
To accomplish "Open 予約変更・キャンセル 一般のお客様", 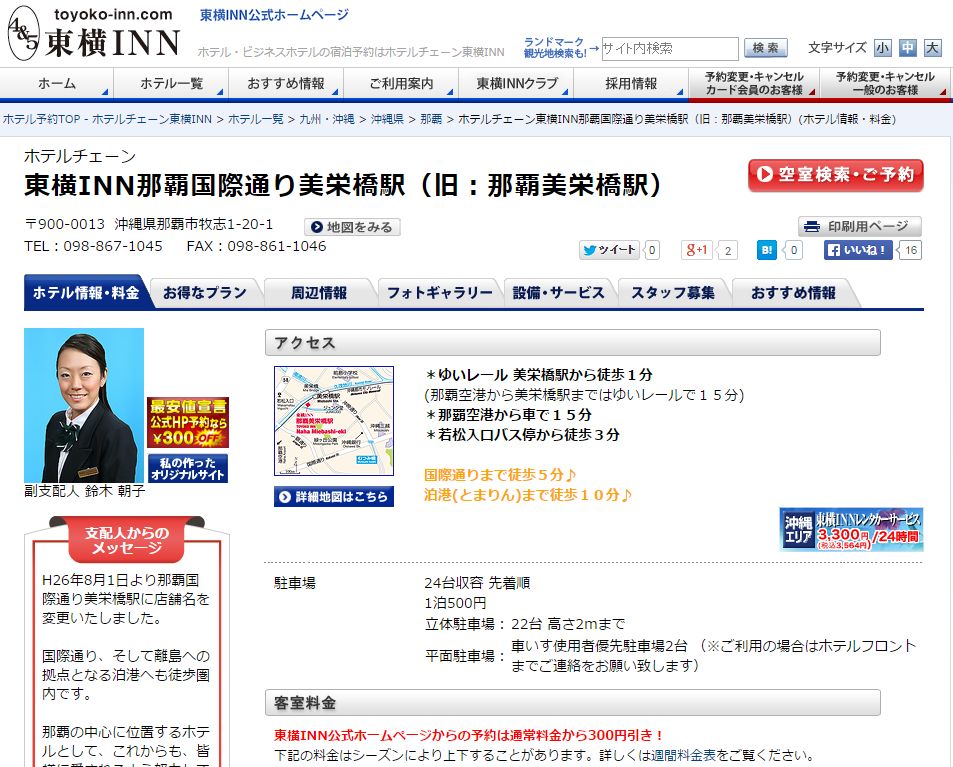I will 886,83.
